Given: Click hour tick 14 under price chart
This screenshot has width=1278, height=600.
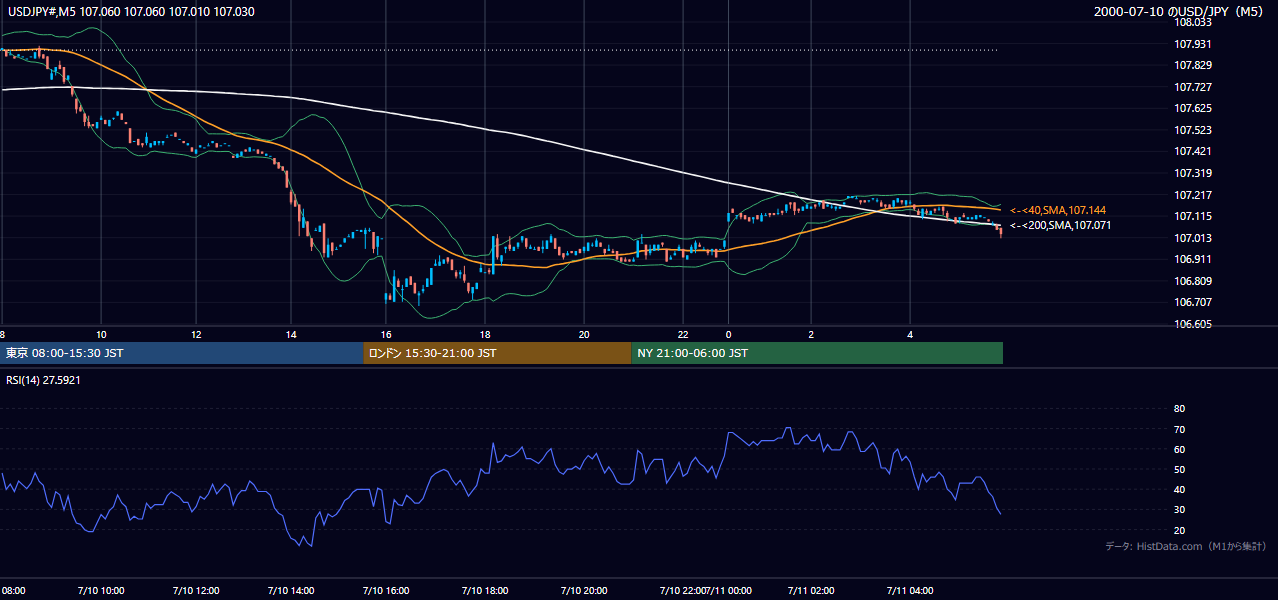Looking at the screenshot, I should coord(292,334).
